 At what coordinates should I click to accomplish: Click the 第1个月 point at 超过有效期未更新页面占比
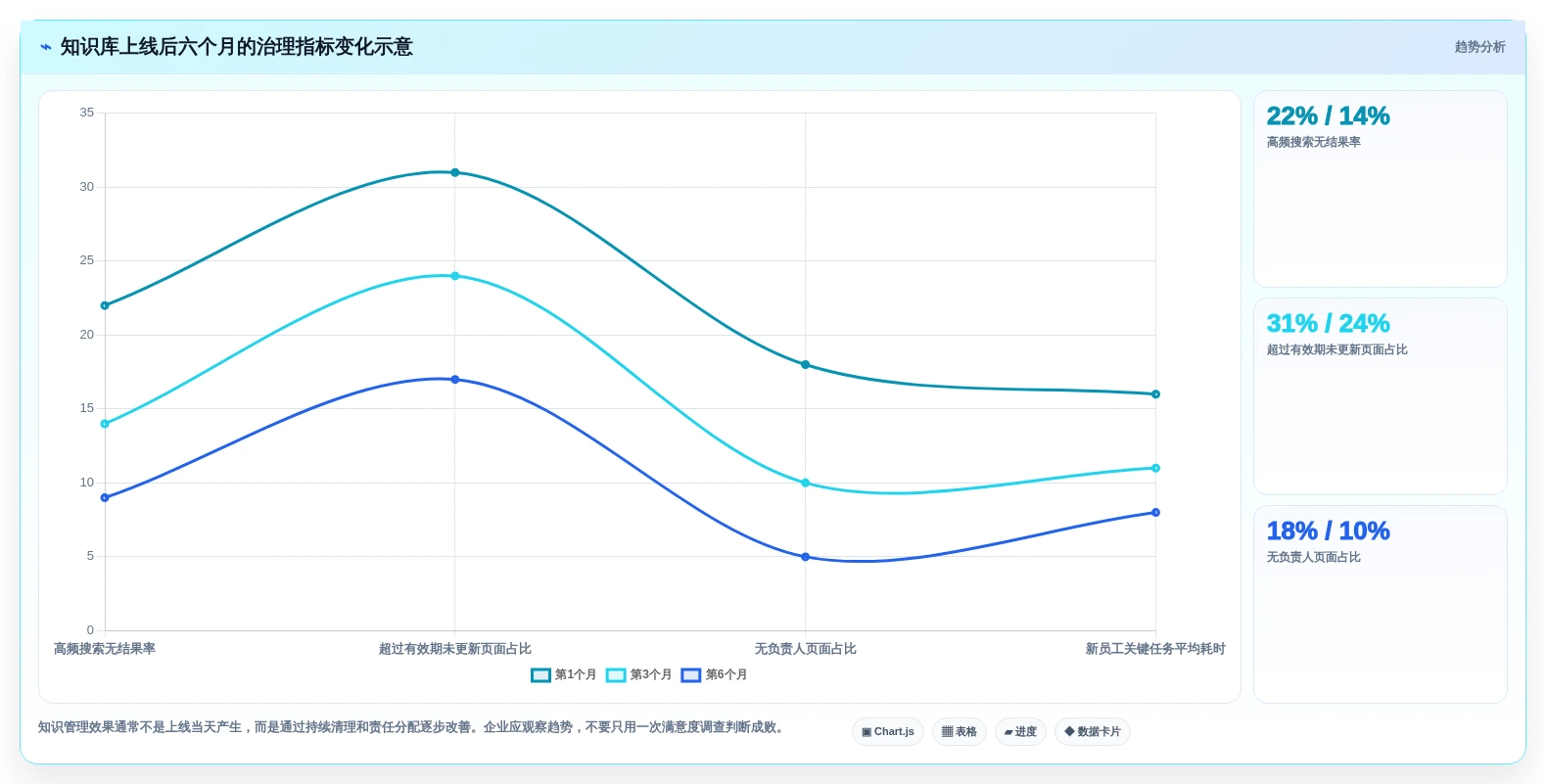click(455, 172)
